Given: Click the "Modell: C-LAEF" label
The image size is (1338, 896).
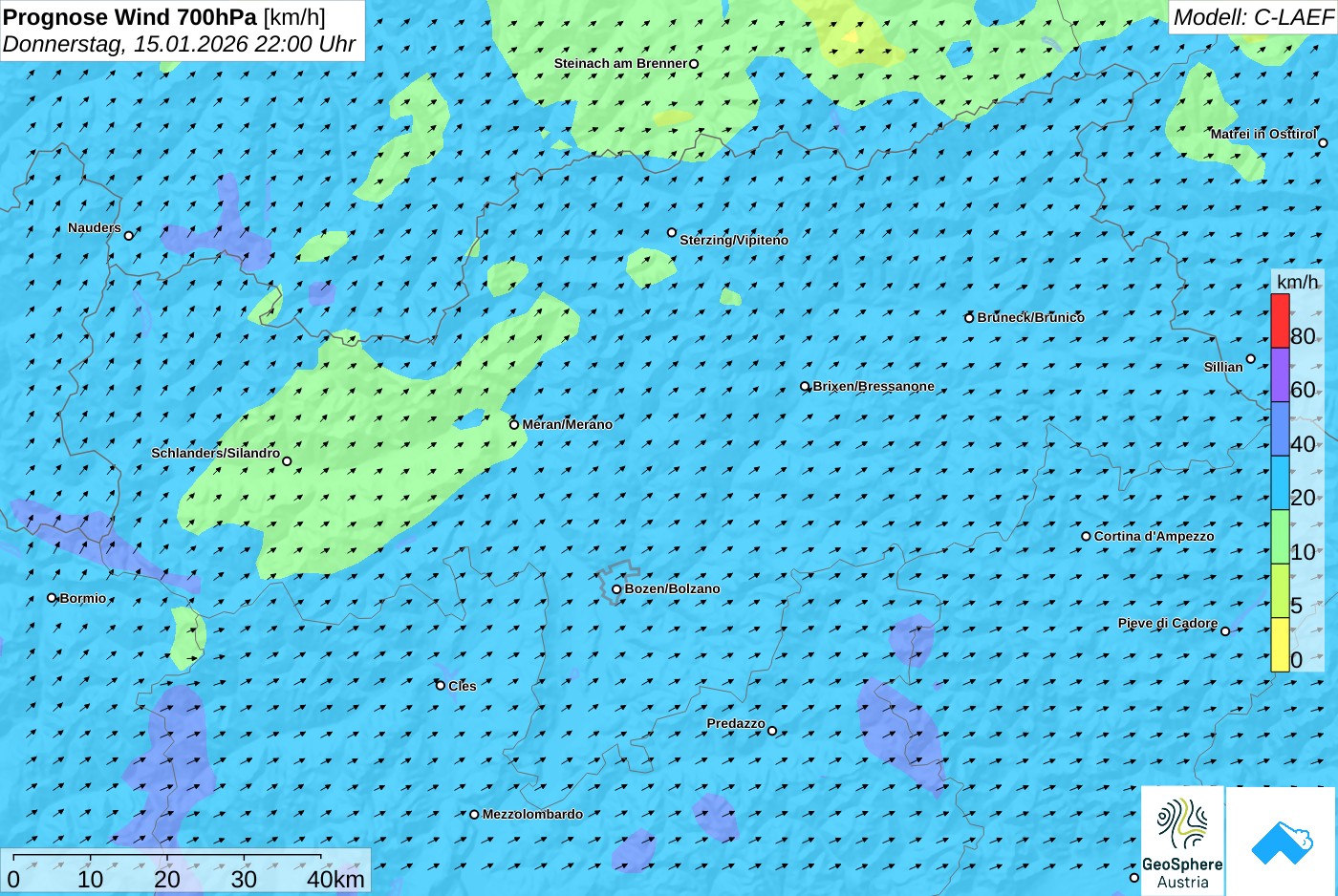Looking at the screenshot, I should 1252,16.
